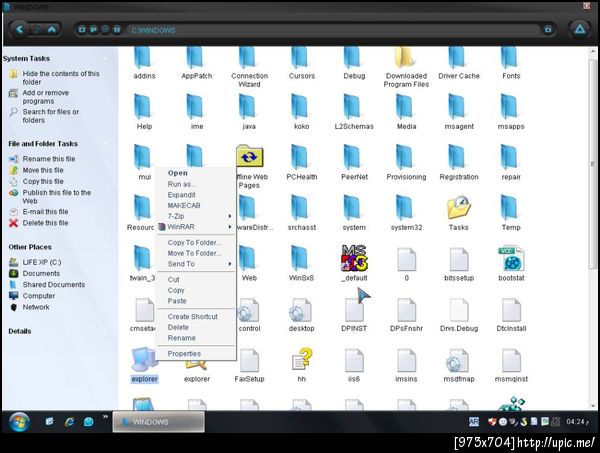Viewport: 600px width, 453px height.
Task: Expand the 7-Zip submenu arrow
Action: pyautogui.click(x=230, y=216)
